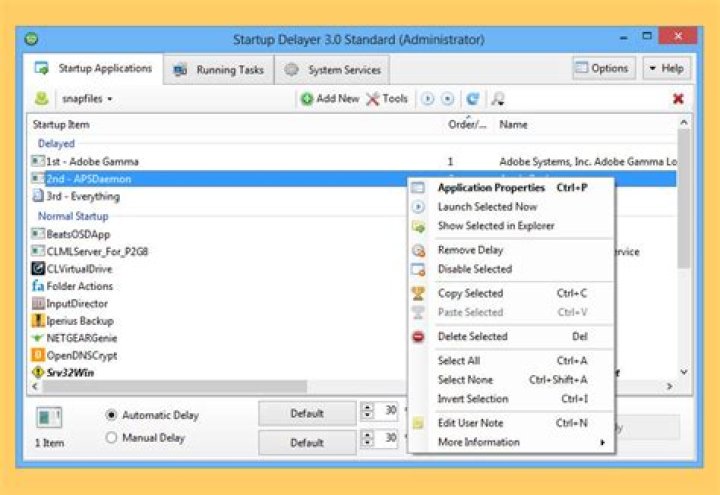720x495 pixels.
Task: Click the upper delay value field 30
Action: [387, 410]
